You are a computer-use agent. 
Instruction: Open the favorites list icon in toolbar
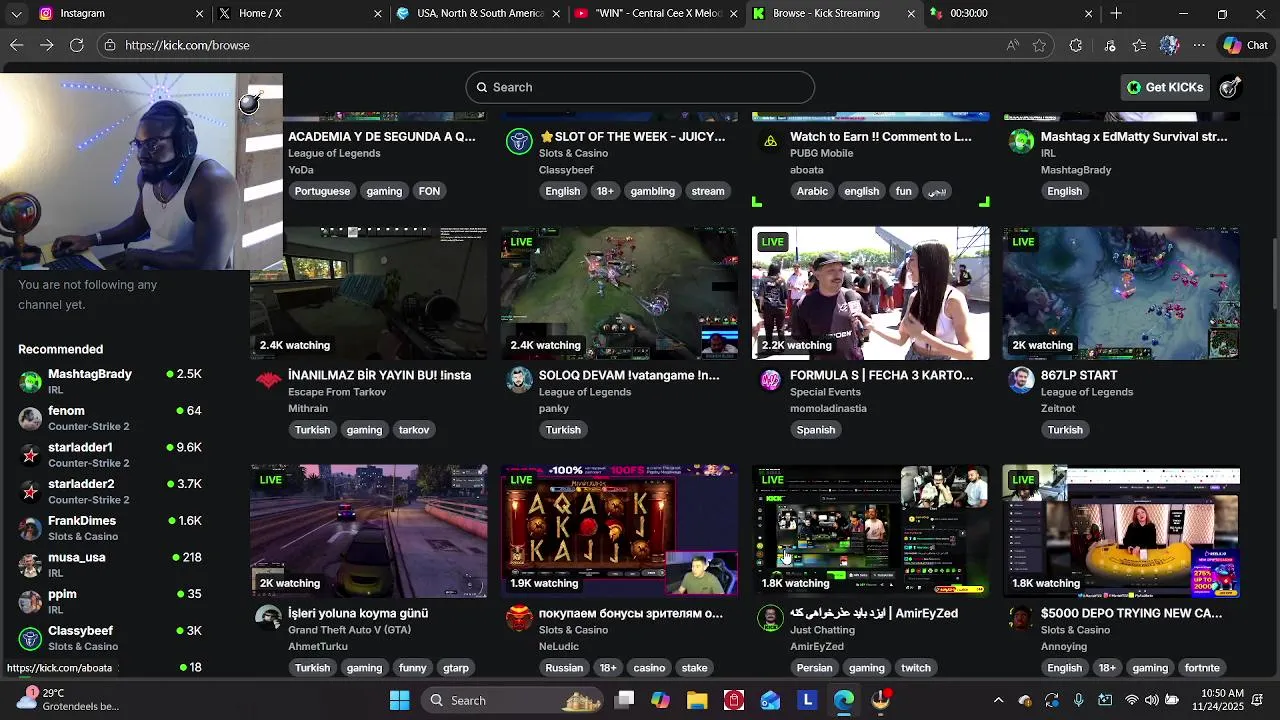(x=1140, y=45)
